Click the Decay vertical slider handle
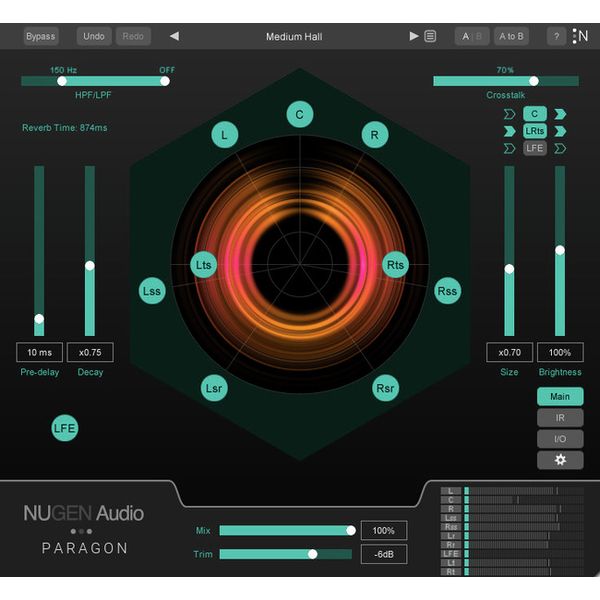600x600 pixels. click(x=90, y=266)
